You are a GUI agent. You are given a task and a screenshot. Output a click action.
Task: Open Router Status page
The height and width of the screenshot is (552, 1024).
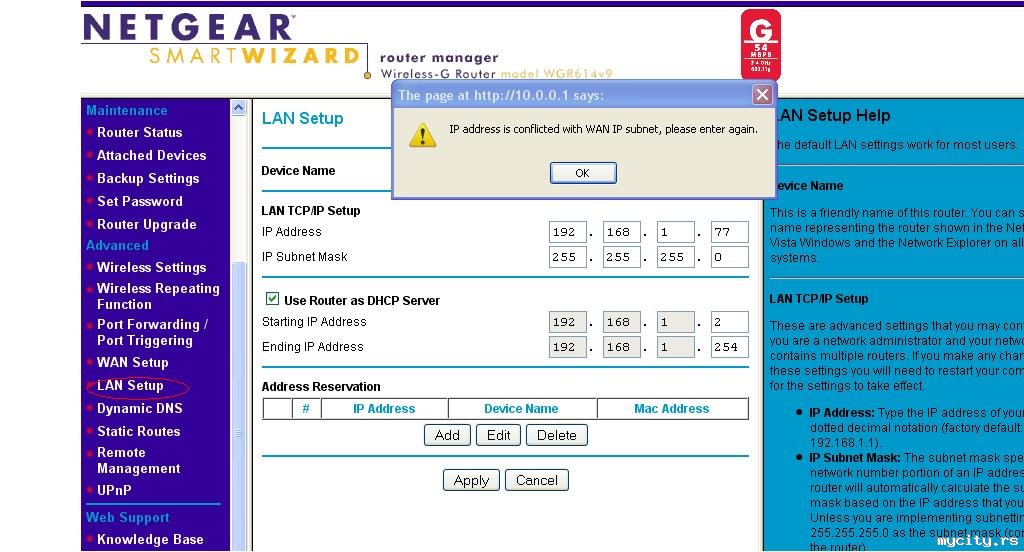139,132
